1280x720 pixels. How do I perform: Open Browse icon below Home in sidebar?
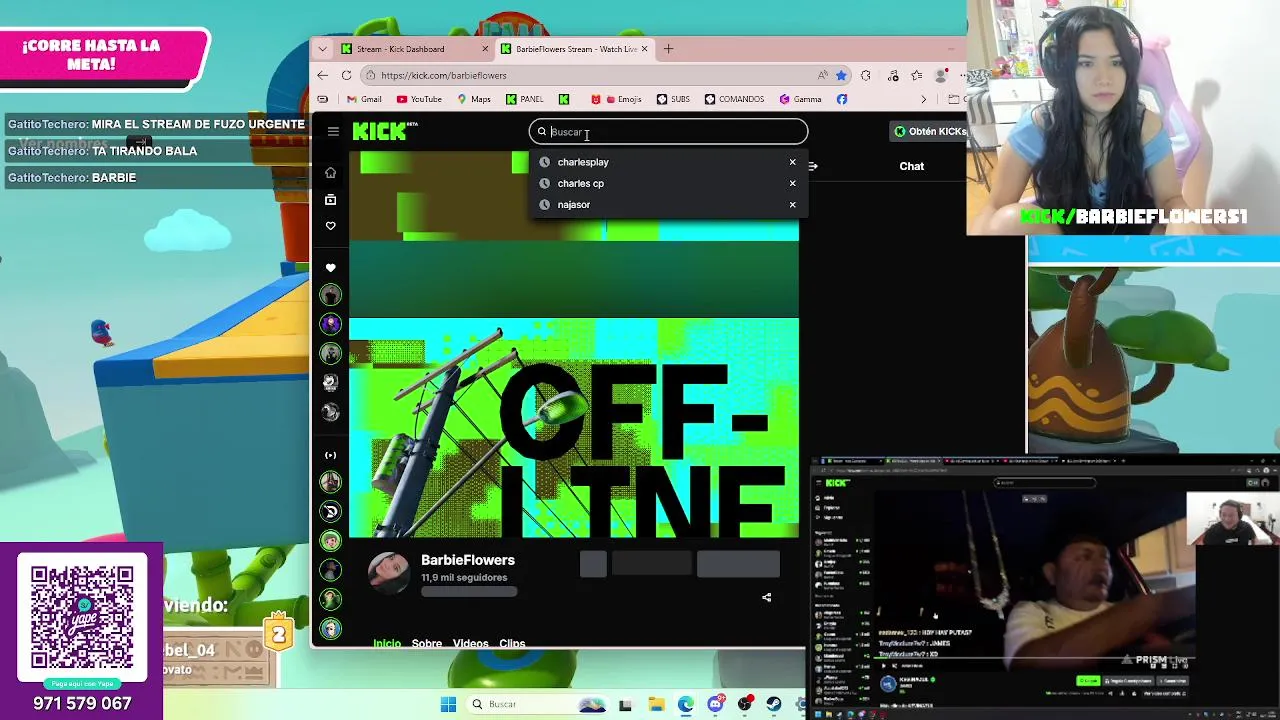(330, 200)
